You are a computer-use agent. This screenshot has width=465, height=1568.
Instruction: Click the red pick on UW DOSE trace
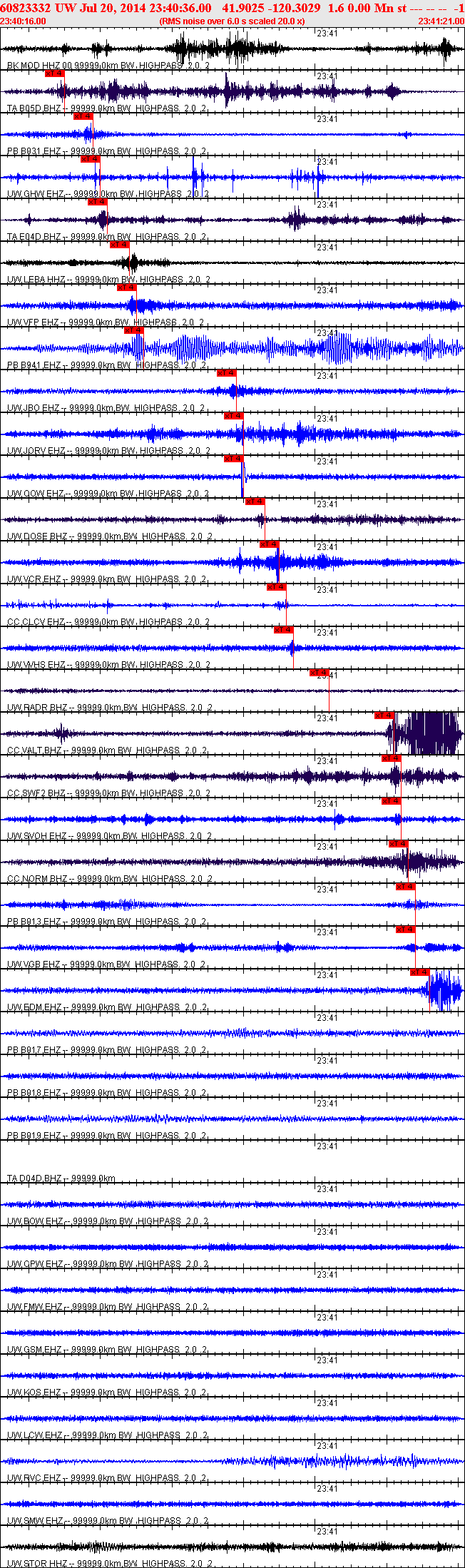tap(255, 502)
